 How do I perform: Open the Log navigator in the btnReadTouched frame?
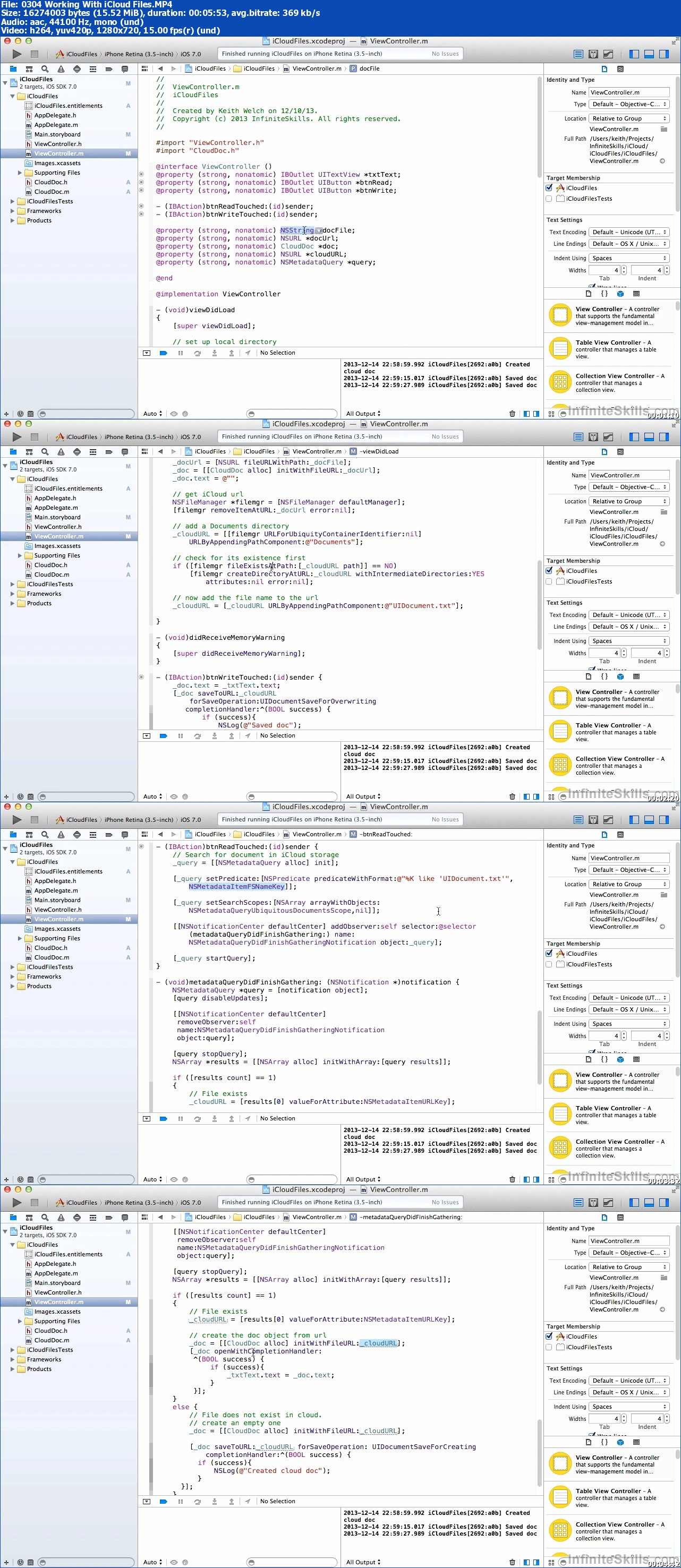click(x=124, y=835)
